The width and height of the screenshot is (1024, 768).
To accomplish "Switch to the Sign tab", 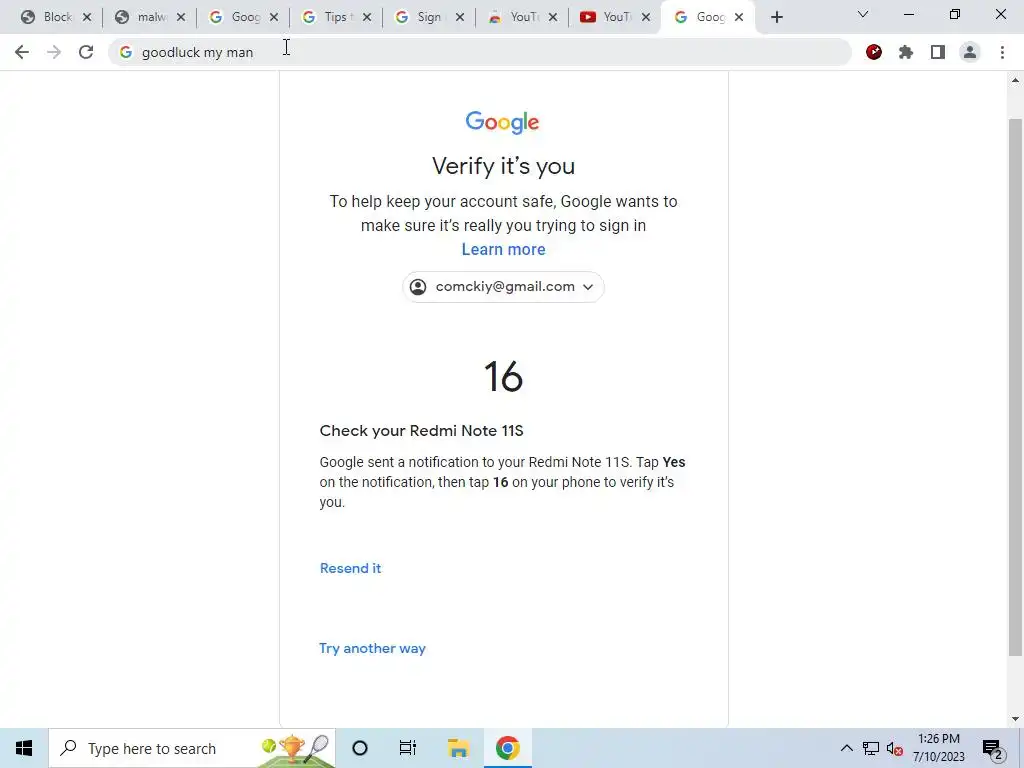I will coord(421,17).
